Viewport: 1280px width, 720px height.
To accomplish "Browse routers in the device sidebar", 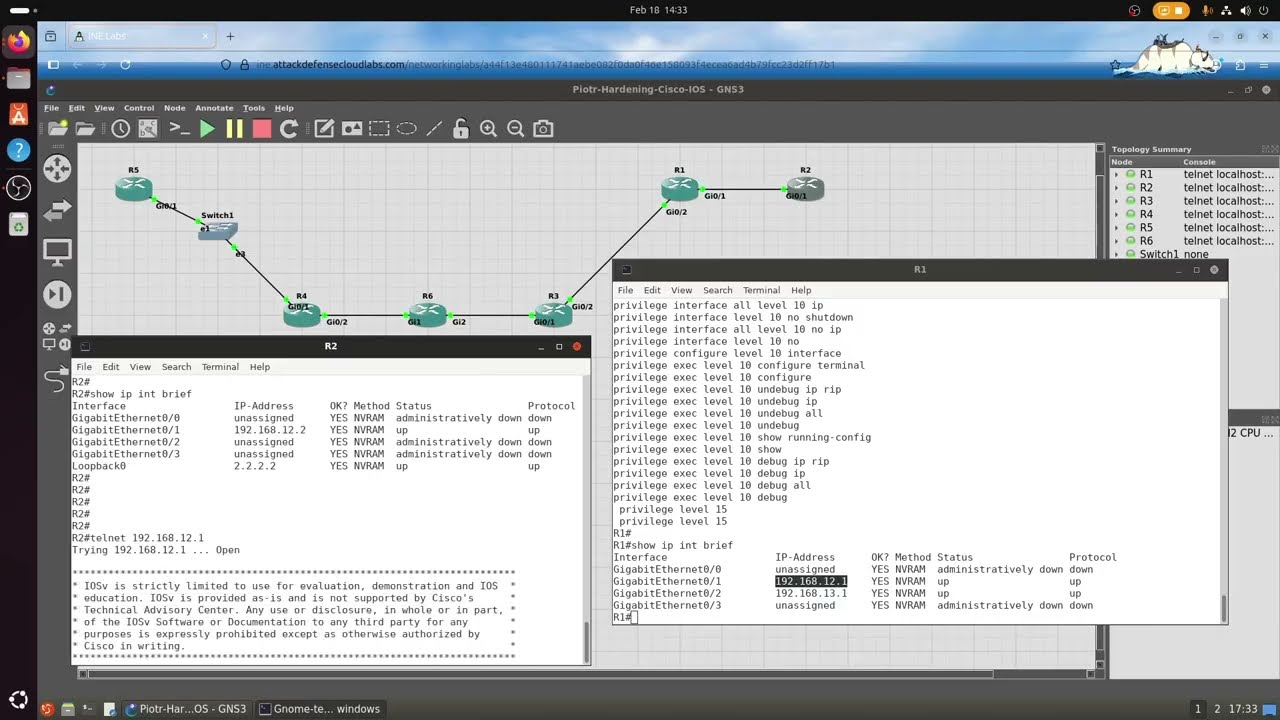I will pos(57,168).
